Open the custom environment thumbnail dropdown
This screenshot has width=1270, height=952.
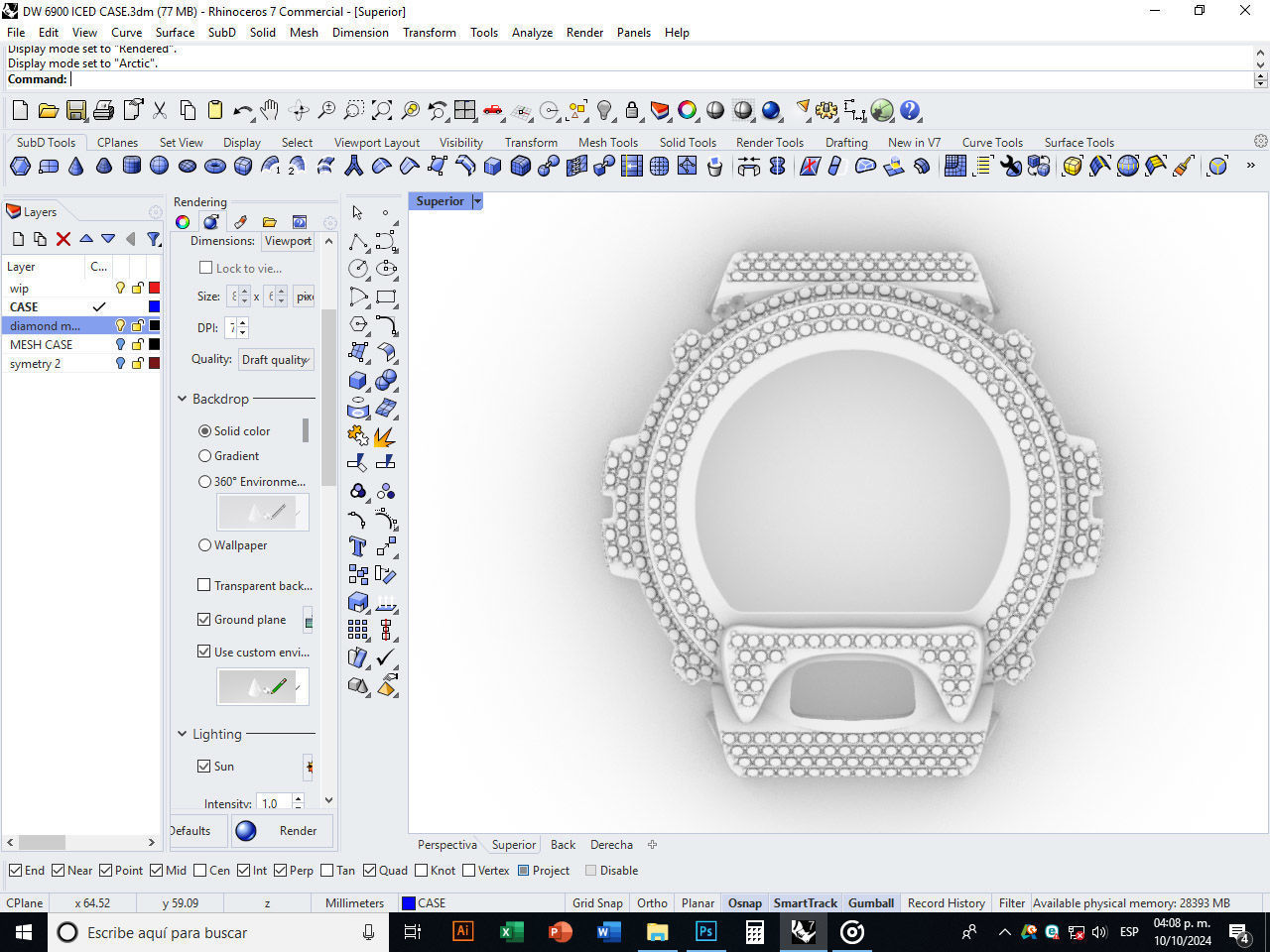pos(298,687)
